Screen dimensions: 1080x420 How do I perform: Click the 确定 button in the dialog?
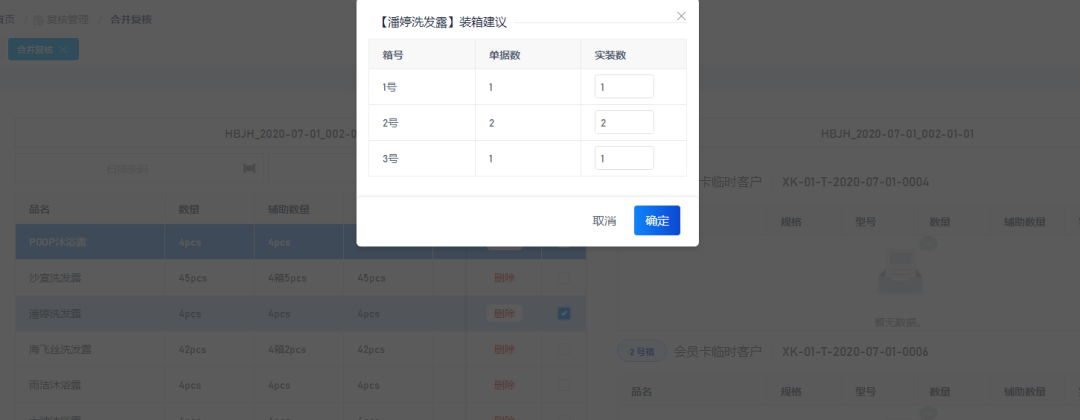click(x=657, y=221)
